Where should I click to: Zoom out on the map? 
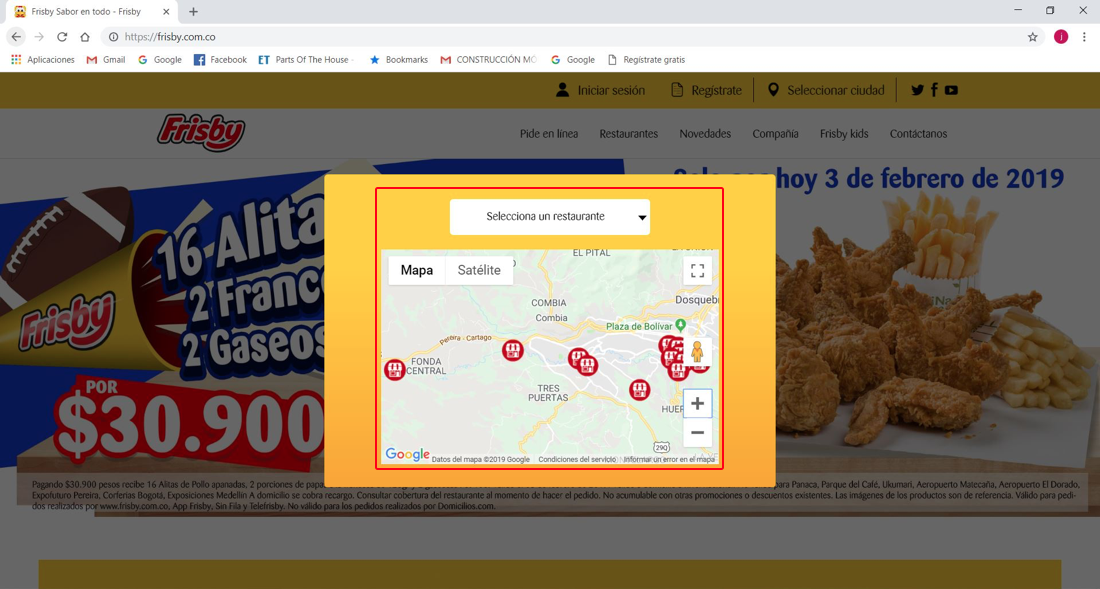(697, 433)
